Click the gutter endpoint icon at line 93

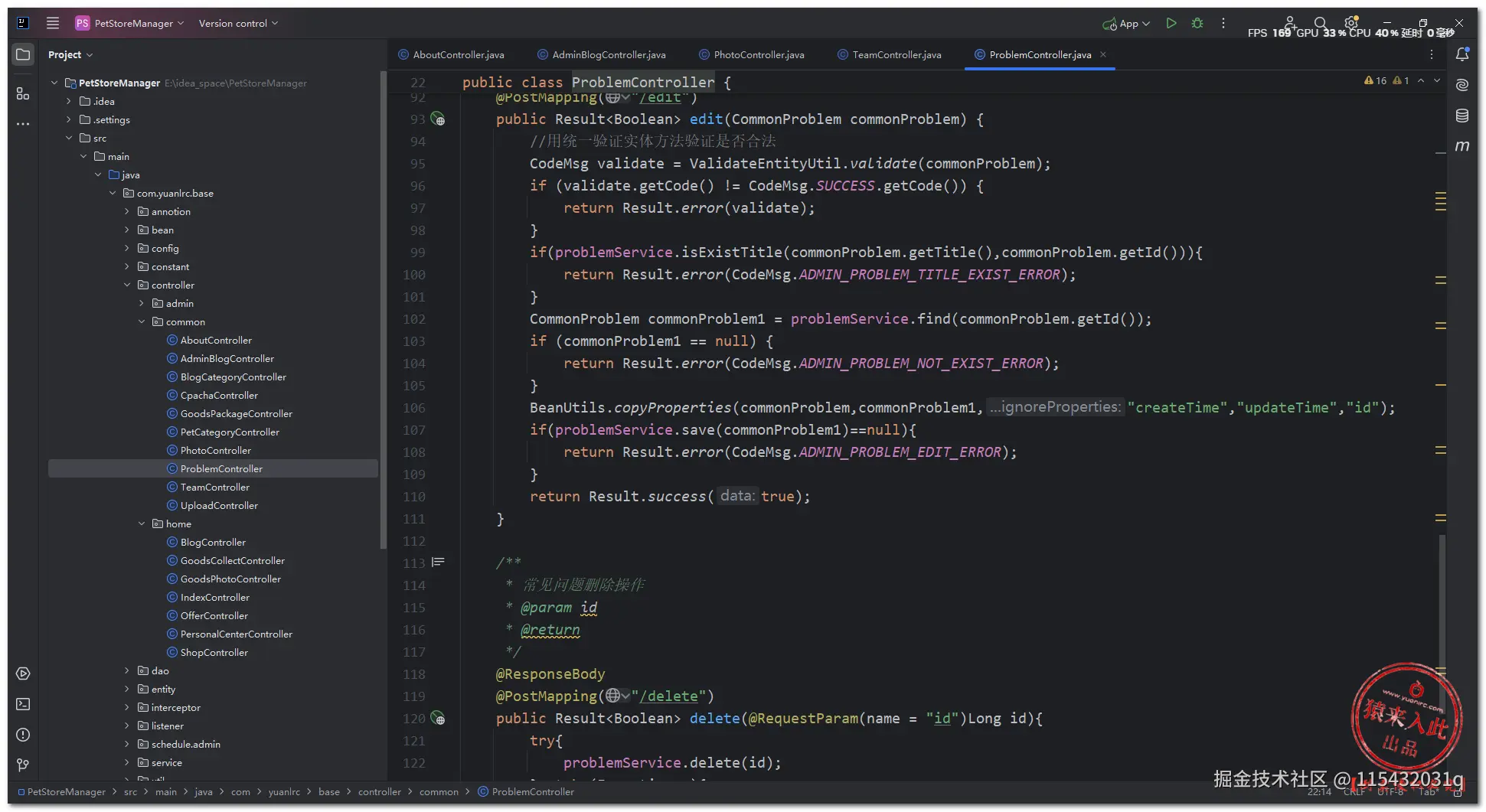tap(438, 119)
